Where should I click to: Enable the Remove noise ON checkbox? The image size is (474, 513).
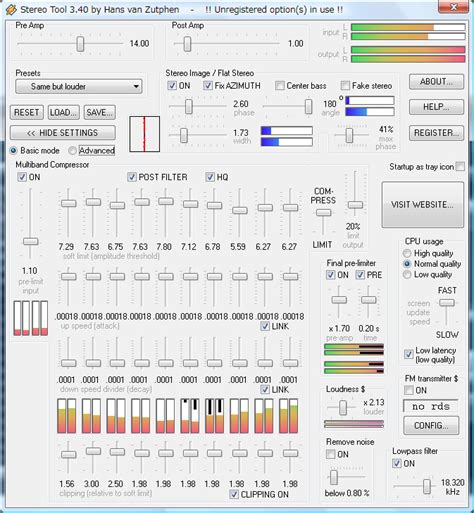click(330, 454)
